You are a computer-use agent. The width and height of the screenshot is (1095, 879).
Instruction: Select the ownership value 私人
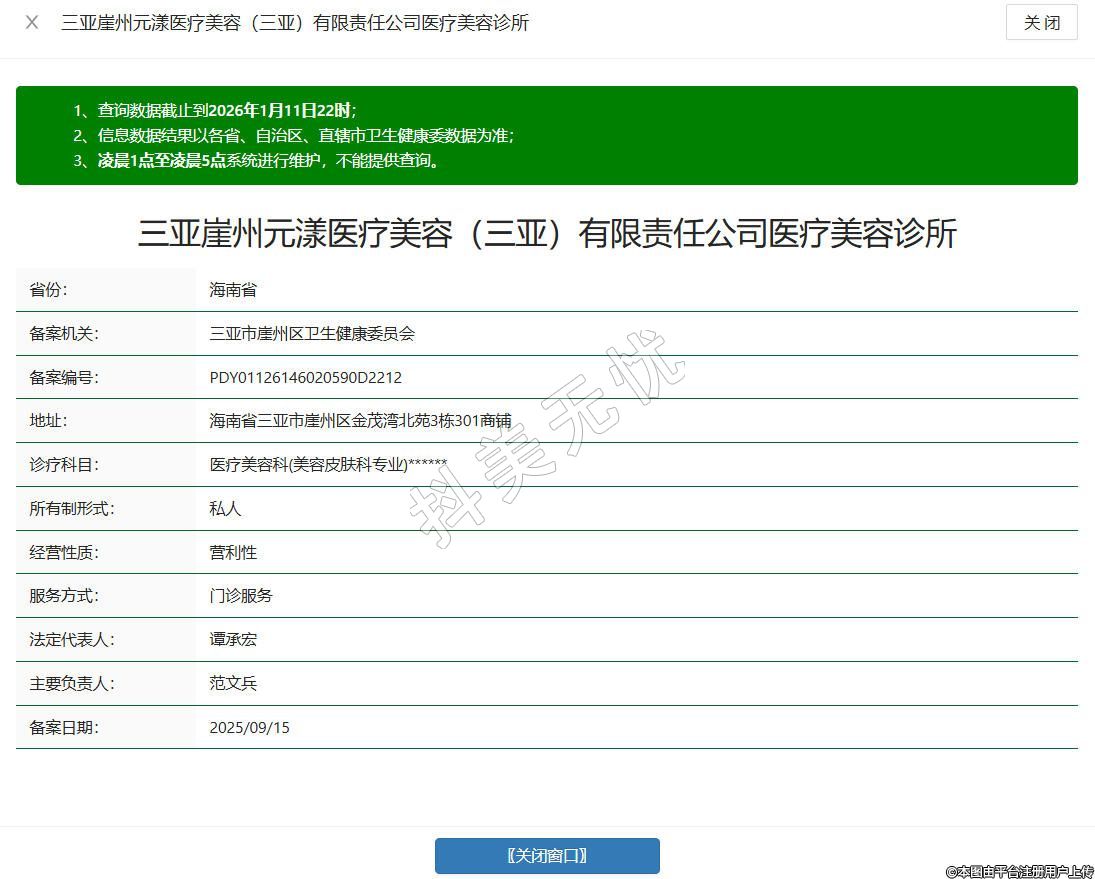225,509
